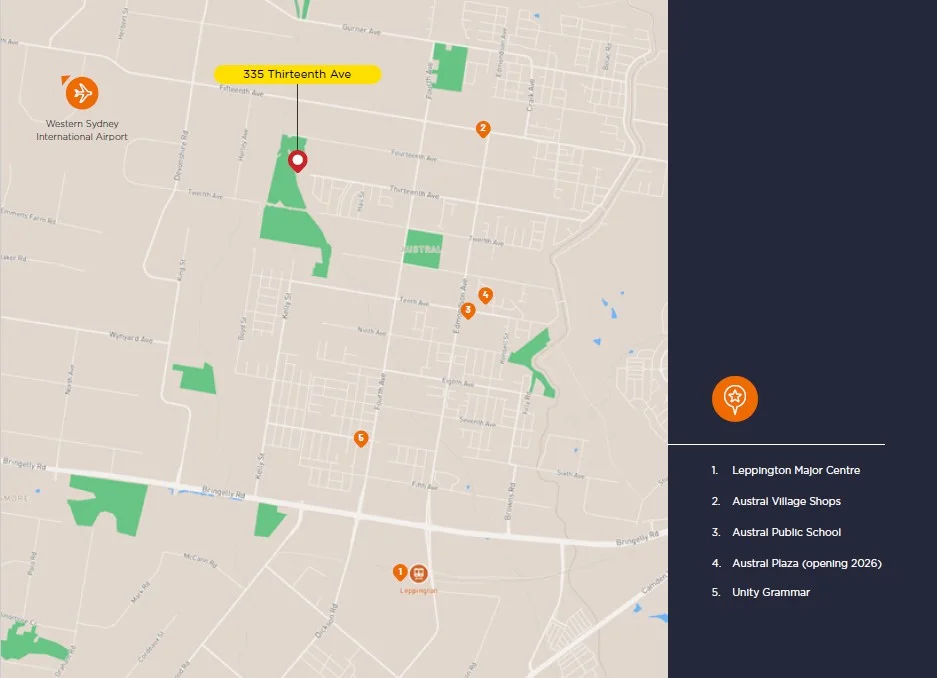Select Austral Plaza (opening 2026) entry
Image resolution: width=937 pixels, height=678 pixels.
(806, 563)
